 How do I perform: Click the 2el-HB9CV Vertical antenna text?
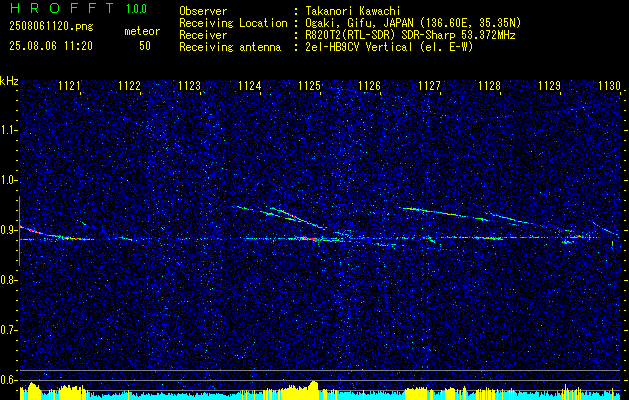[390, 47]
